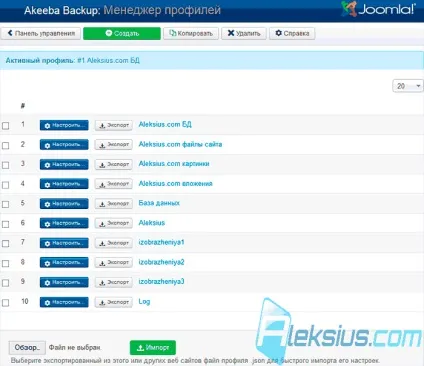This screenshot has height=366, width=424.
Task: Go back to Панель управления
Action: point(41,33)
